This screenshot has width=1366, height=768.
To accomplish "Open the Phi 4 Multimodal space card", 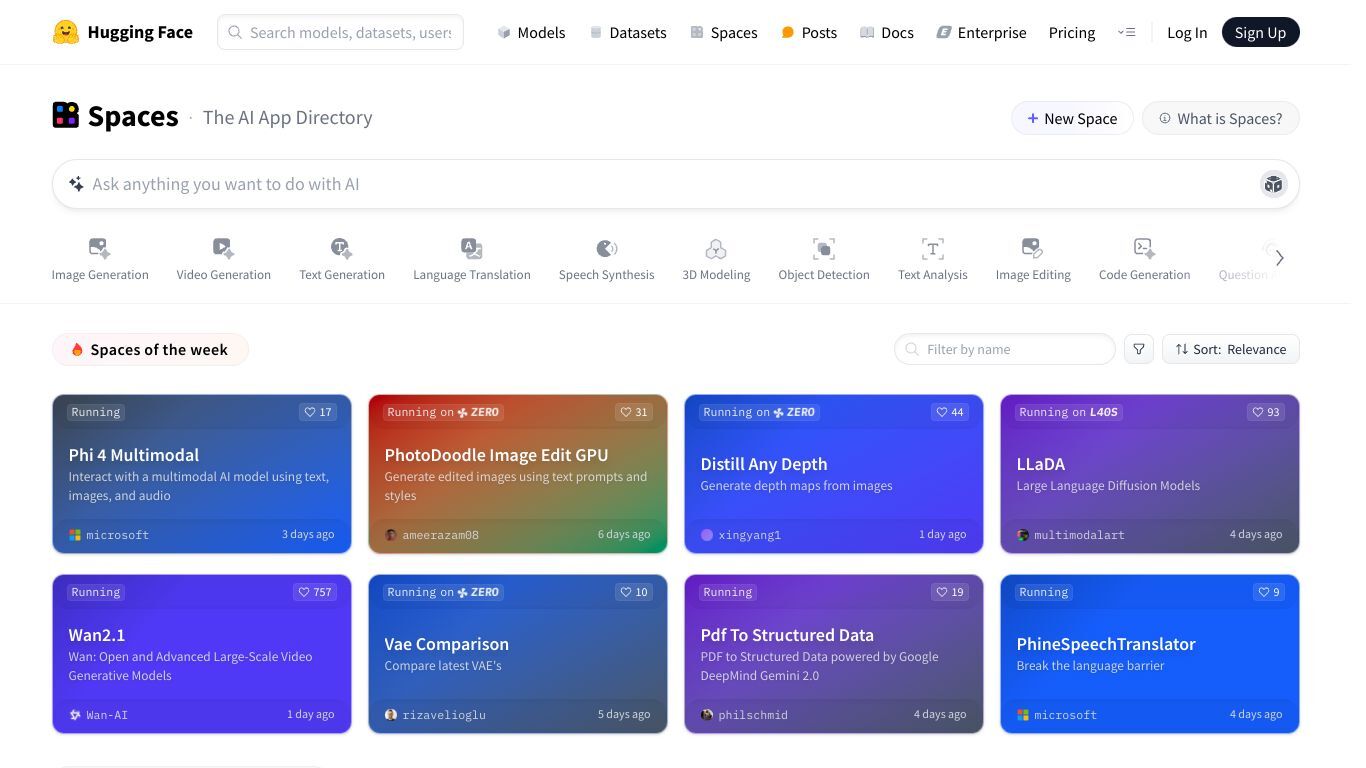I will coord(202,474).
